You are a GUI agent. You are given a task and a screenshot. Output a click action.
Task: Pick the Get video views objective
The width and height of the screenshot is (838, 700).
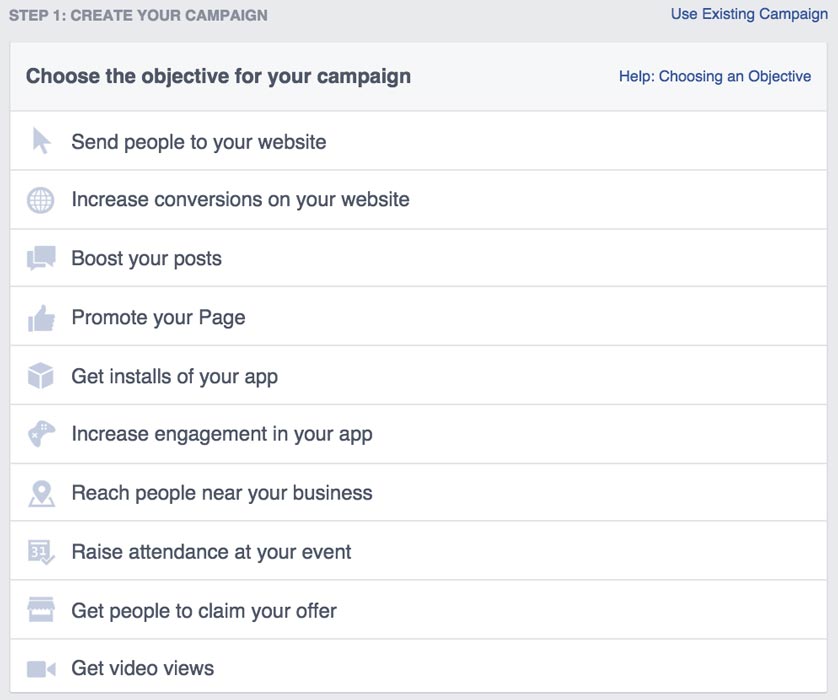143,668
